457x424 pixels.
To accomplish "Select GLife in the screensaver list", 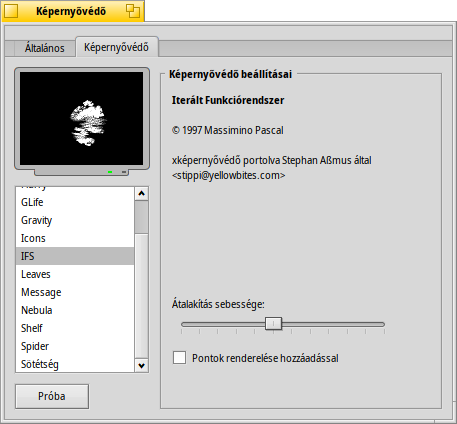I will point(75,202).
